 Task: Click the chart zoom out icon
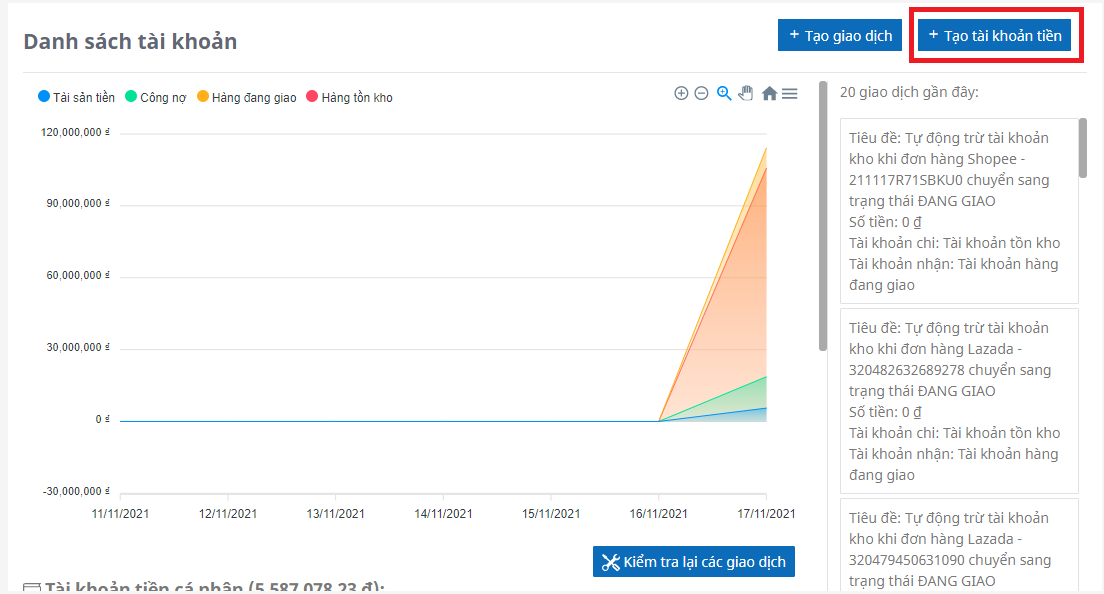coord(701,93)
